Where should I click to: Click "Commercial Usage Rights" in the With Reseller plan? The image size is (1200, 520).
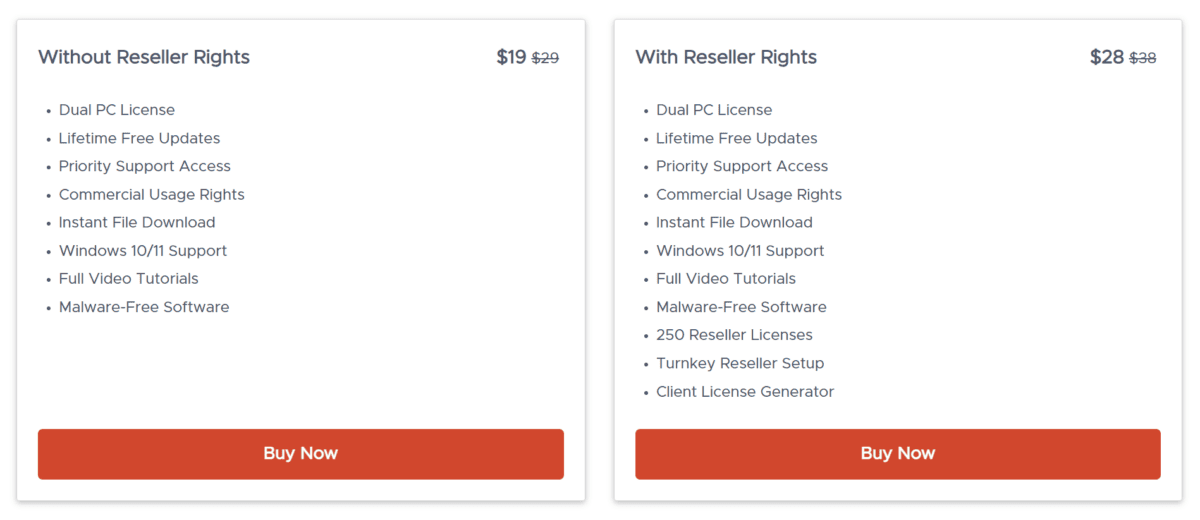point(749,194)
